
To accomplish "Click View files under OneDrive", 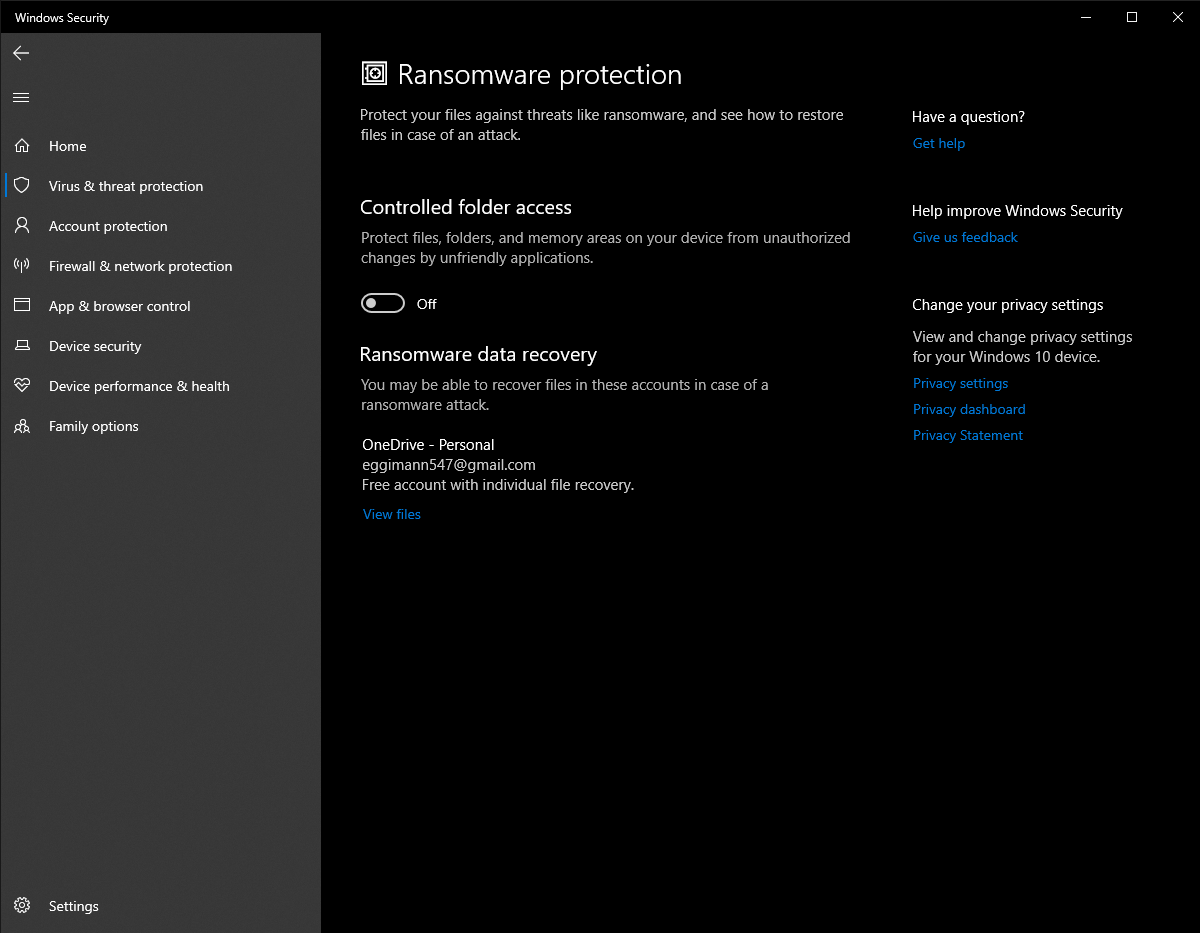I will tap(392, 514).
